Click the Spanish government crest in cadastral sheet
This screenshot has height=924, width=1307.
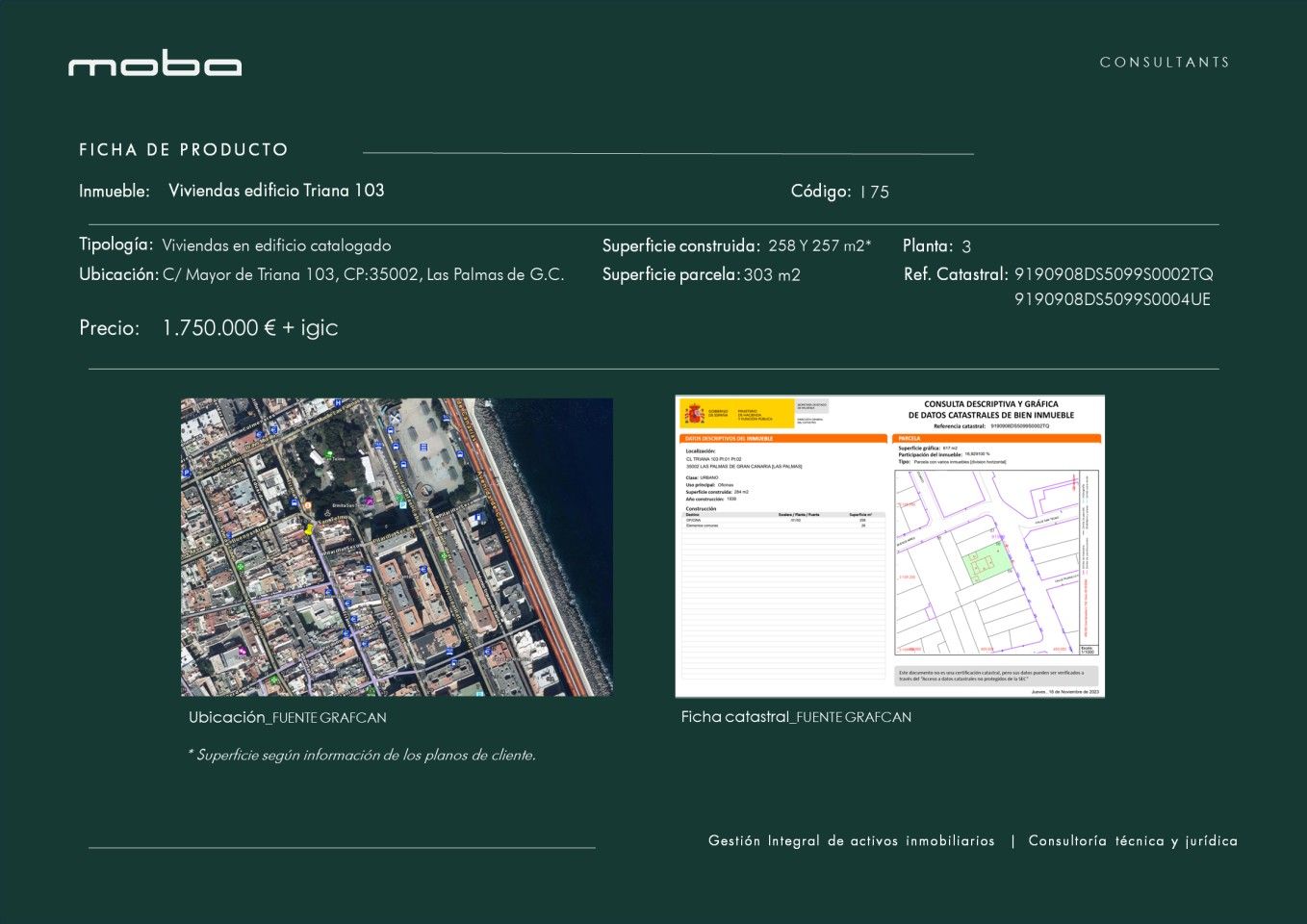click(694, 415)
